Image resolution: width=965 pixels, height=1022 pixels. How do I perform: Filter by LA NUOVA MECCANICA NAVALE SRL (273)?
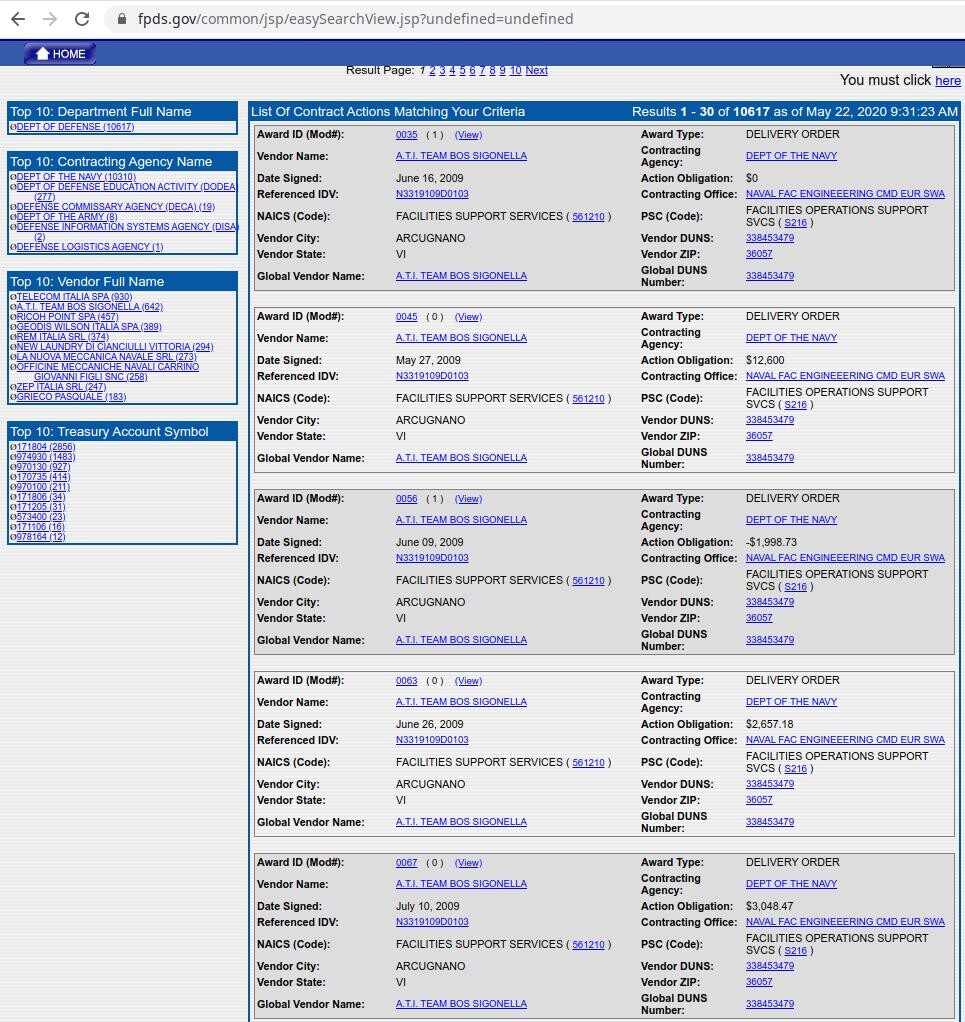pyautogui.click(x=106, y=357)
